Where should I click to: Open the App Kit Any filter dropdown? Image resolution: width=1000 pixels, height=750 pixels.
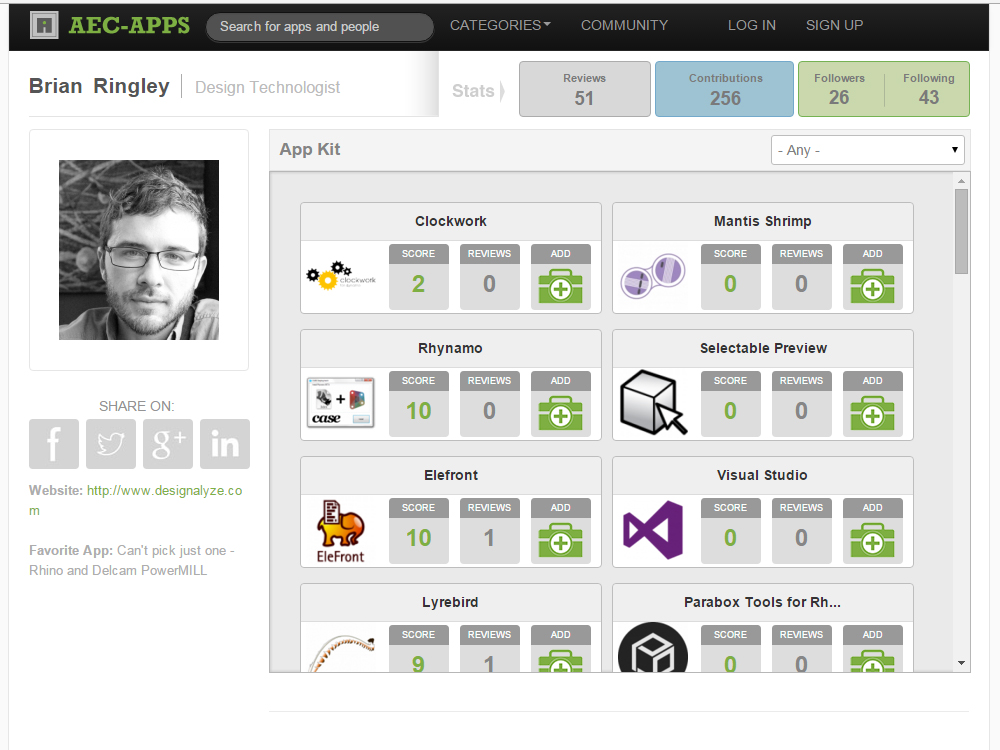[867, 150]
